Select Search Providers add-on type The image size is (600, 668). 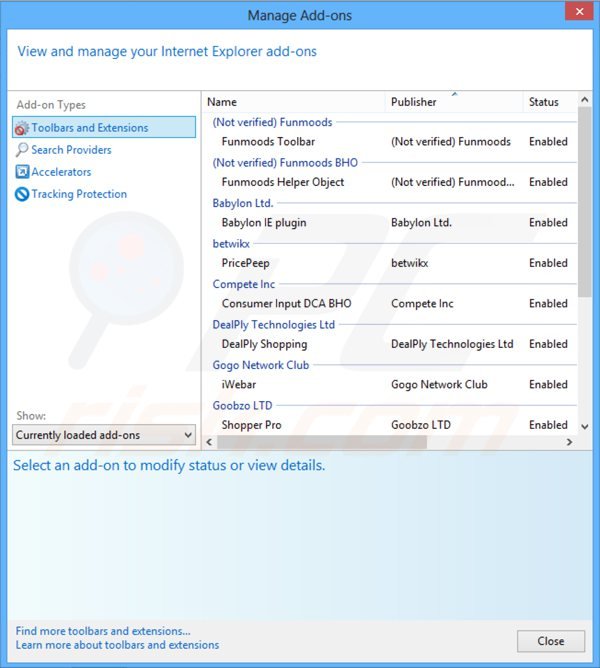(x=71, y=150)
